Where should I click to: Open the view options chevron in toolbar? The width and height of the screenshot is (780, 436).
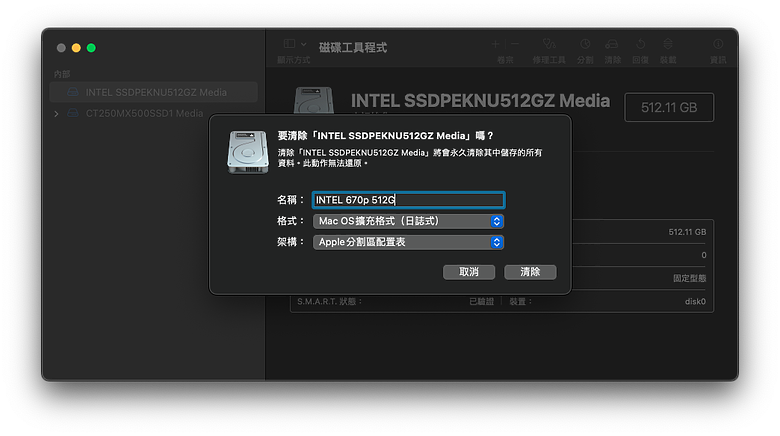click(303, 44)
